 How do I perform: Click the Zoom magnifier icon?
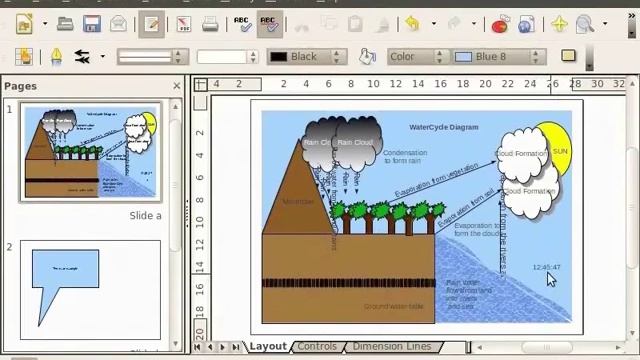pos(585,24)
